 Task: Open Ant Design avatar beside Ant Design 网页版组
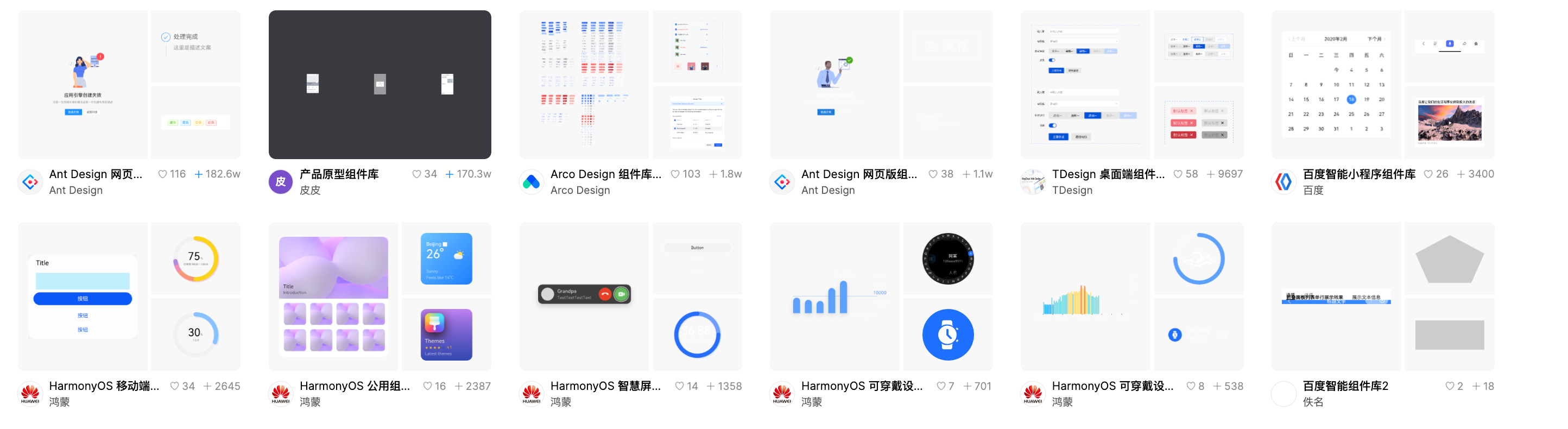pos(782,181)
